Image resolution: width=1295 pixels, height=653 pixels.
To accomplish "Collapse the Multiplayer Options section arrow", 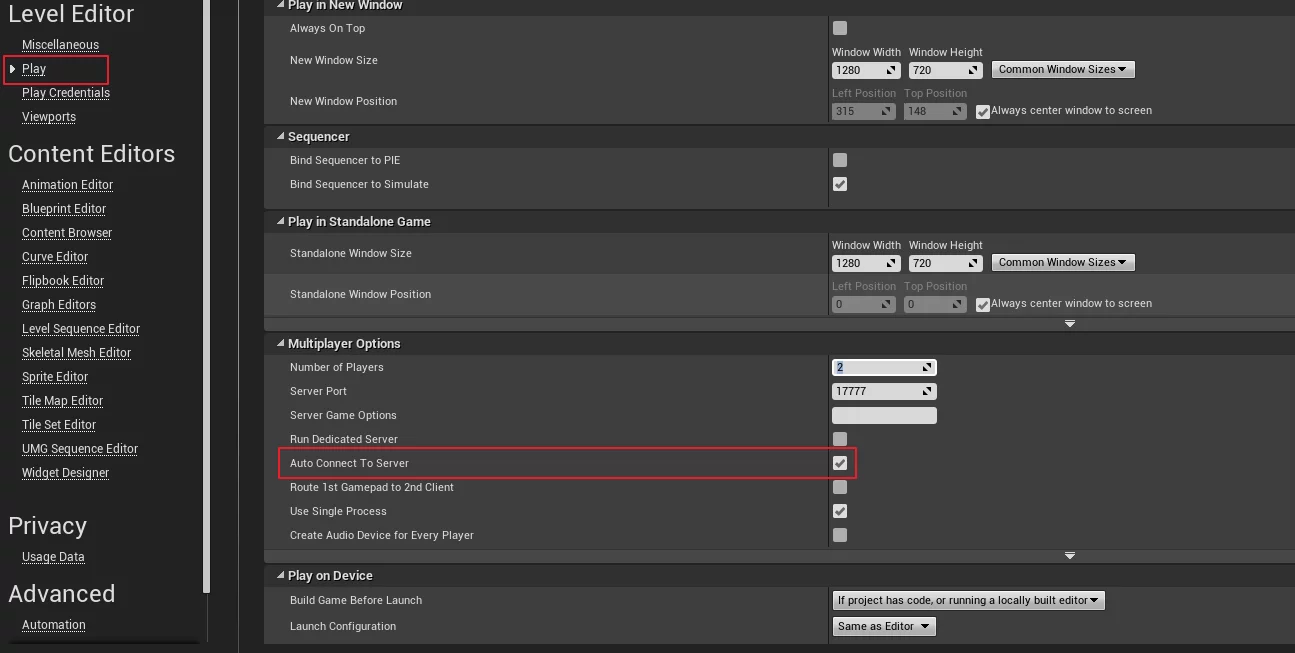I will pyautogui.click(x=279, y=344).
